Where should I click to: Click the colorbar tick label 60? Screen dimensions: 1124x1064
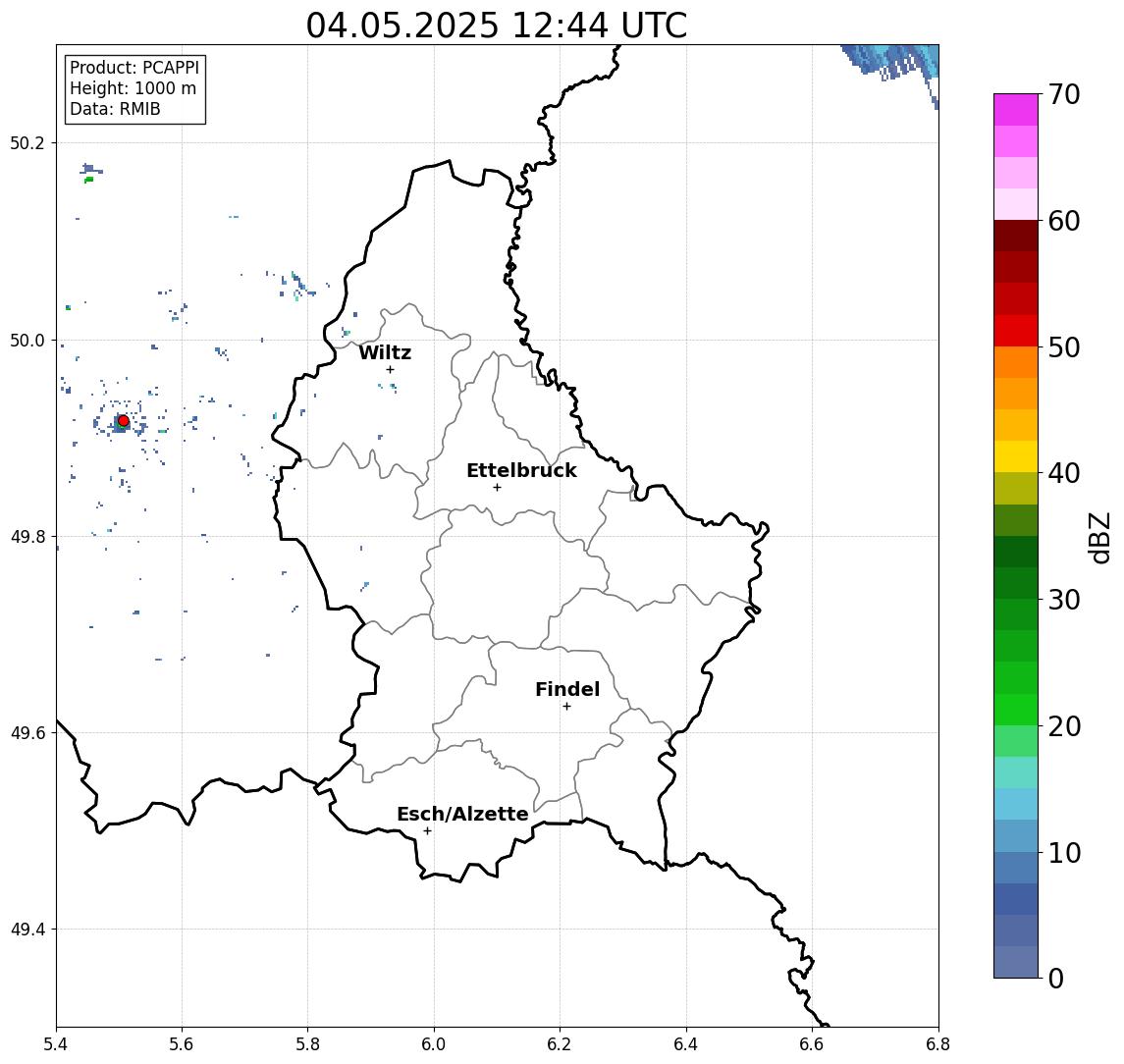(x=1064, y=221)
